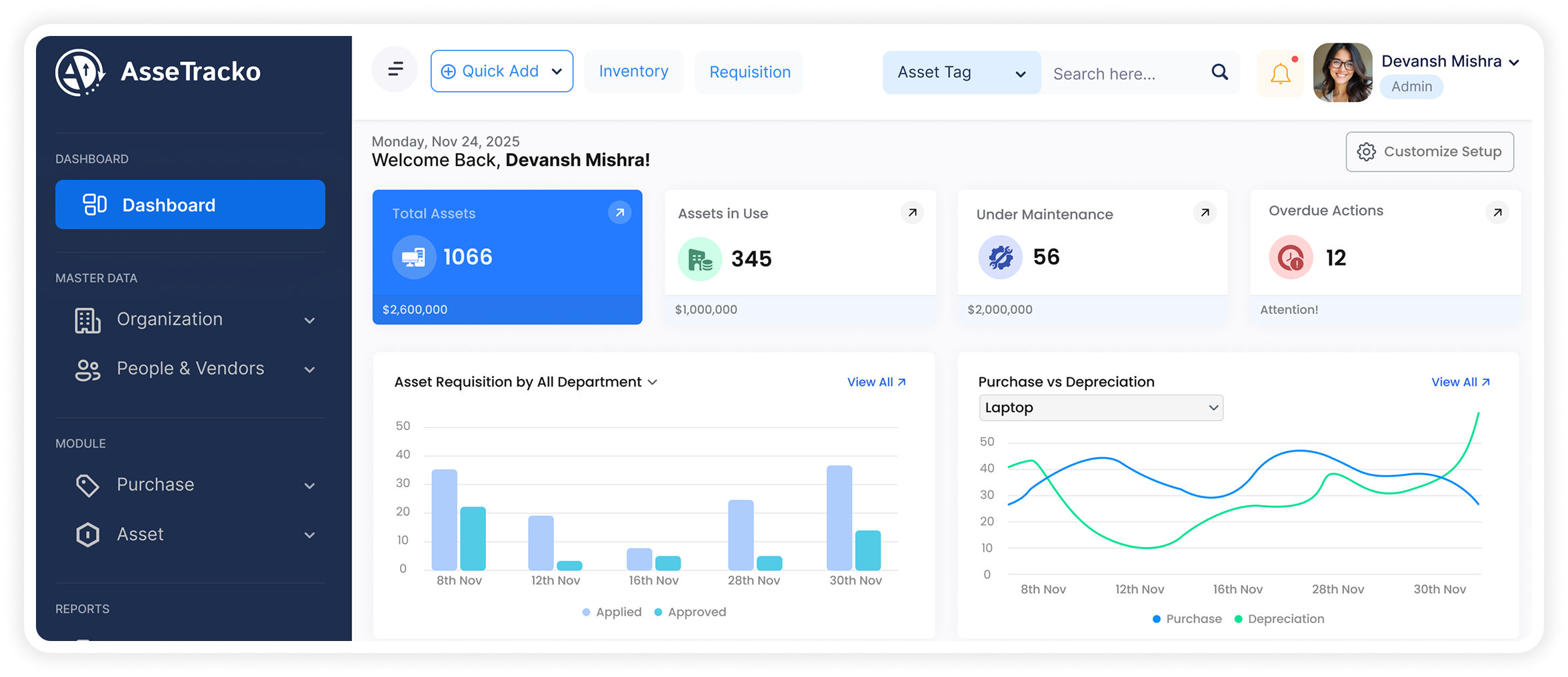Open Overdue Actions arrow icon
The height and width of the screenshot is (677, 1568).
(1497, 213)
